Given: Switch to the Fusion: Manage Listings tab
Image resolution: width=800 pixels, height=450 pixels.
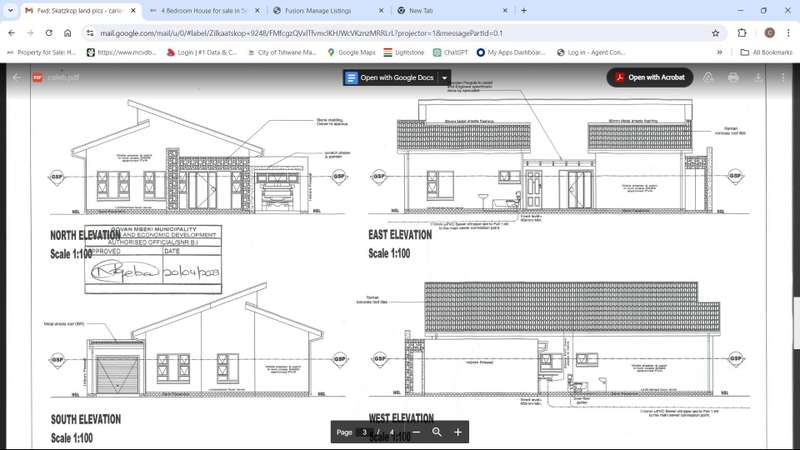Looking at the screenshot, I should pos(323,10).
